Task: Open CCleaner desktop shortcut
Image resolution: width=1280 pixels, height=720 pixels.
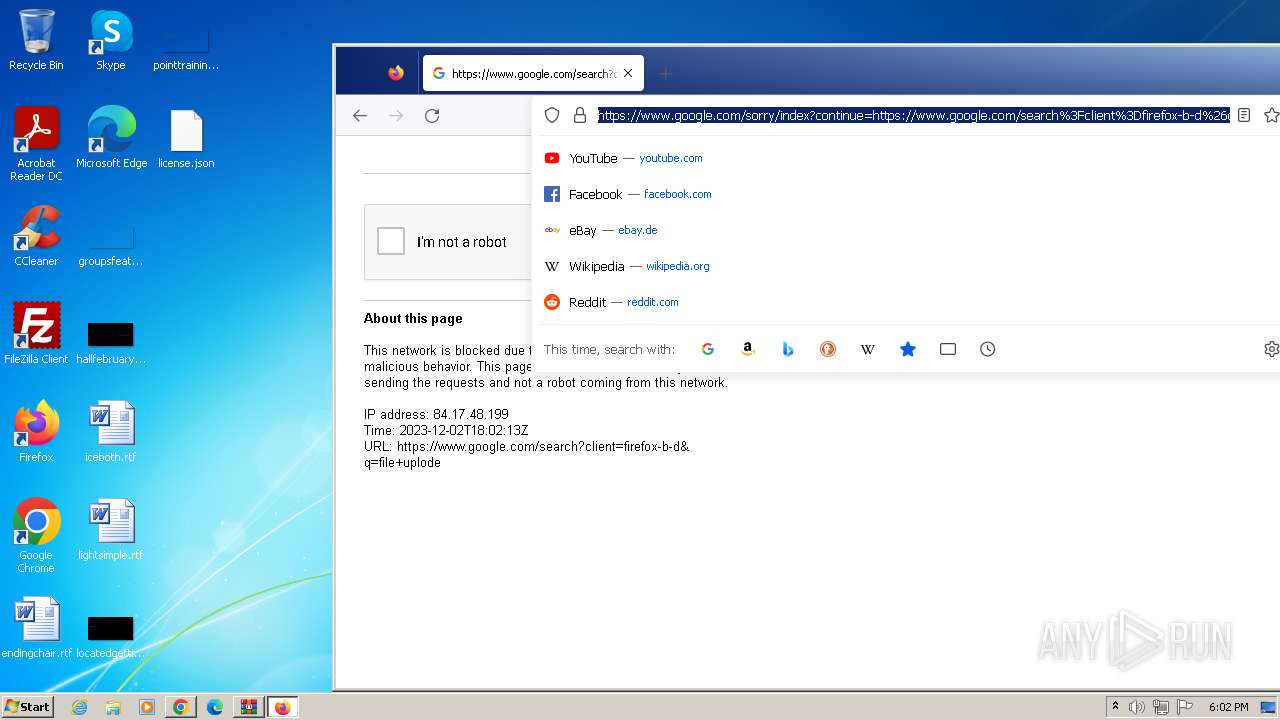Action: point(36,236)
